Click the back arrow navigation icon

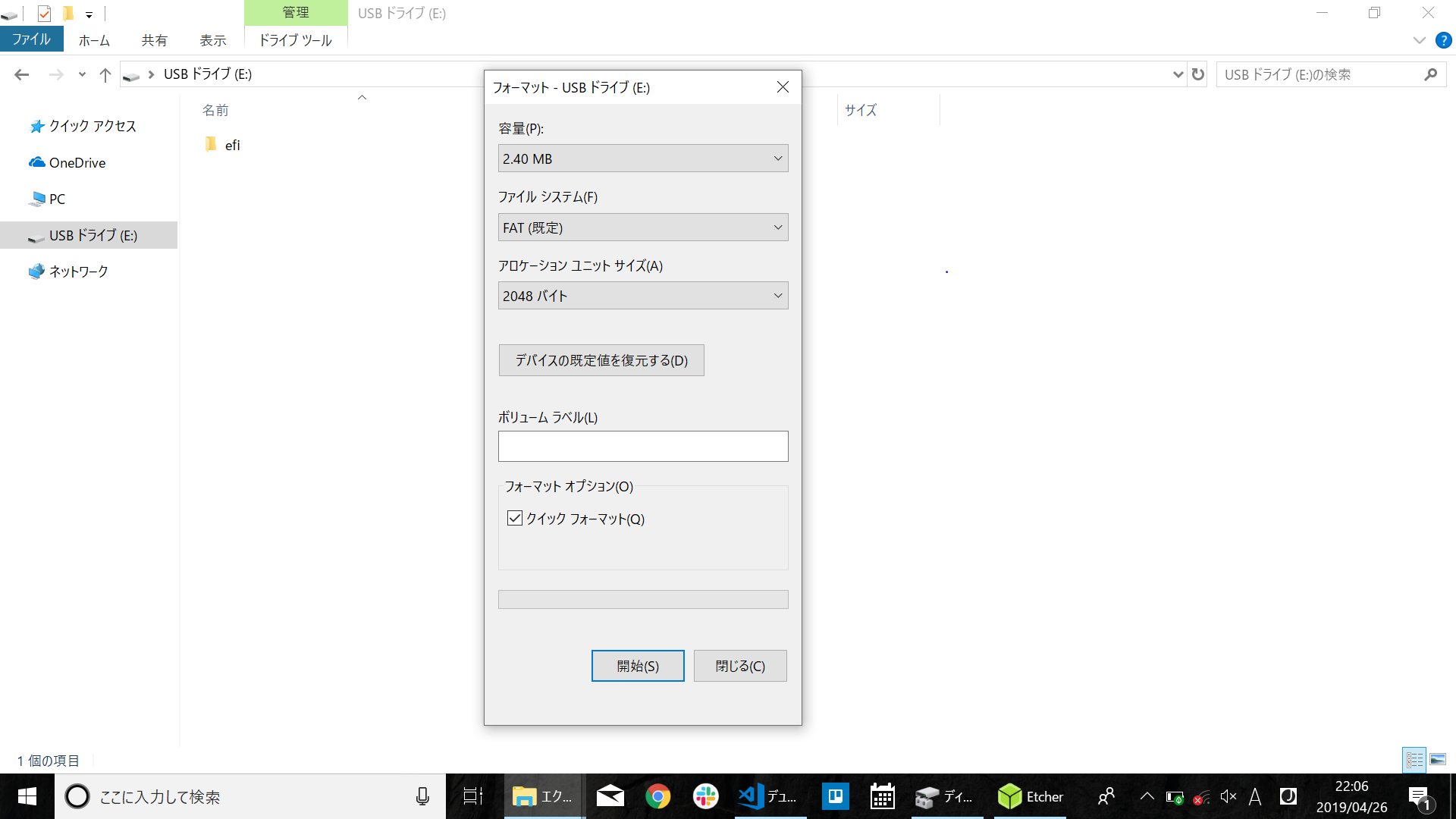(22, 74)
